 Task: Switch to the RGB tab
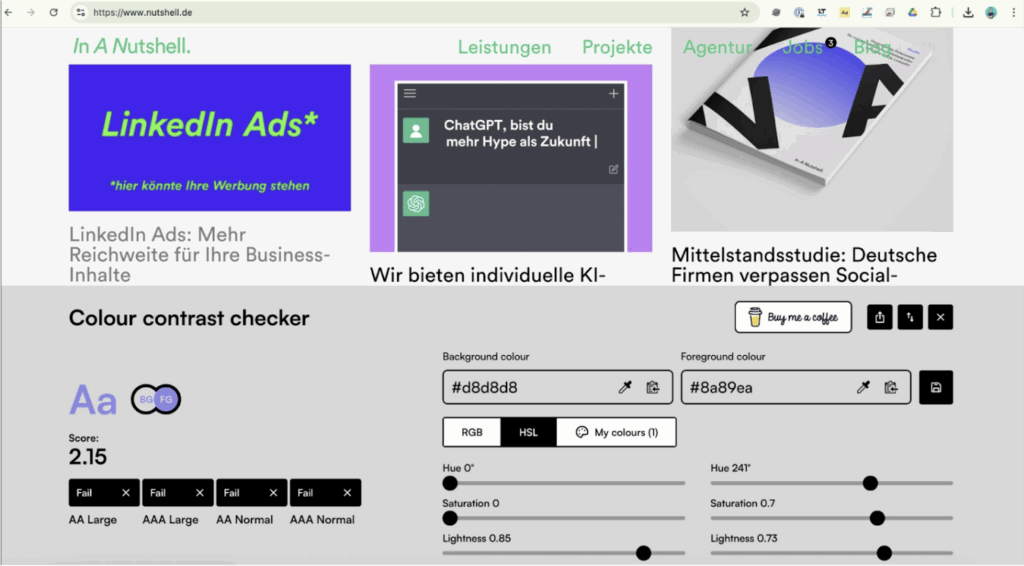coord(472,432)
